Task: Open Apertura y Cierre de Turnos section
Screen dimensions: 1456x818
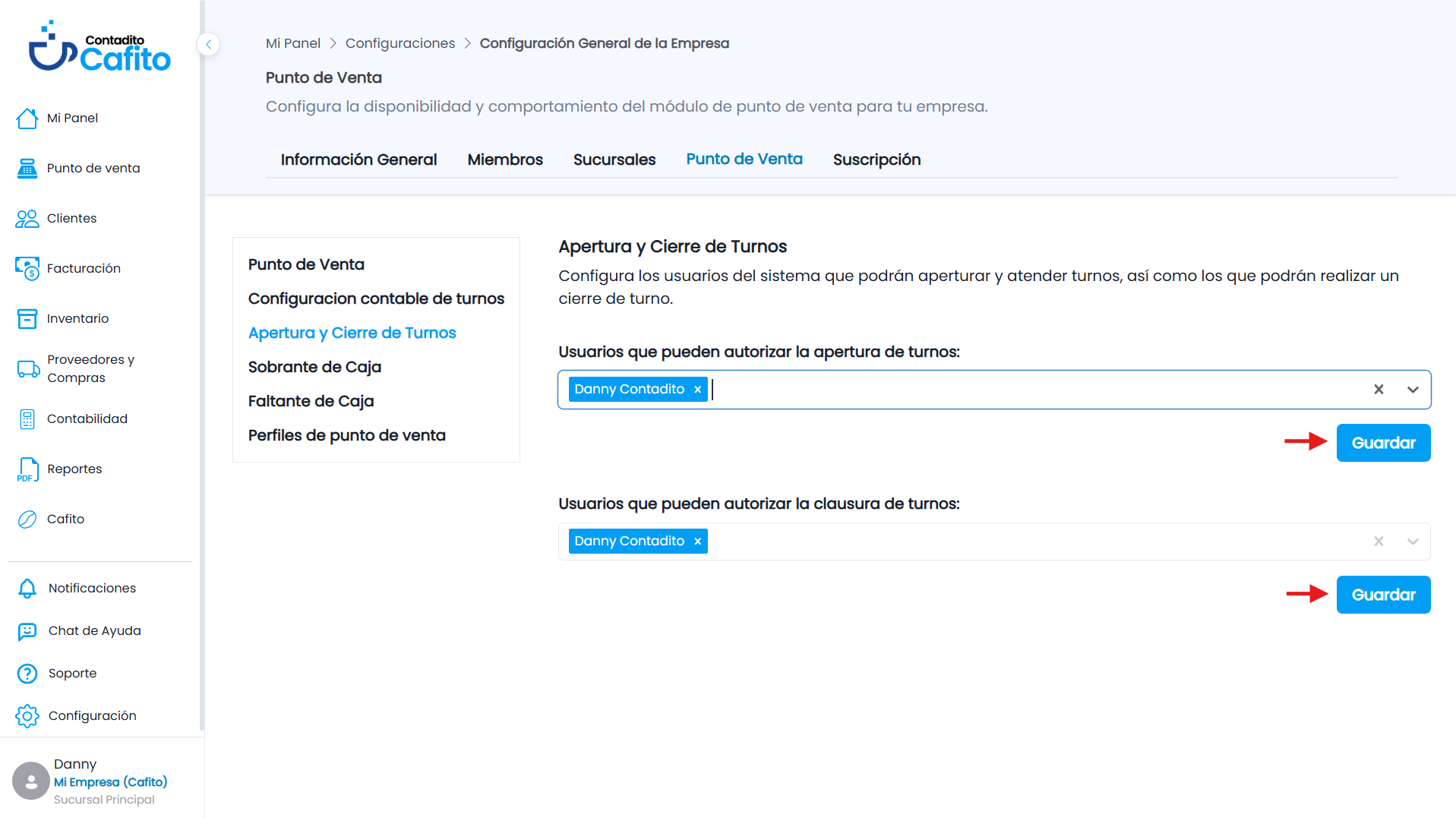Action: (352, 333)
